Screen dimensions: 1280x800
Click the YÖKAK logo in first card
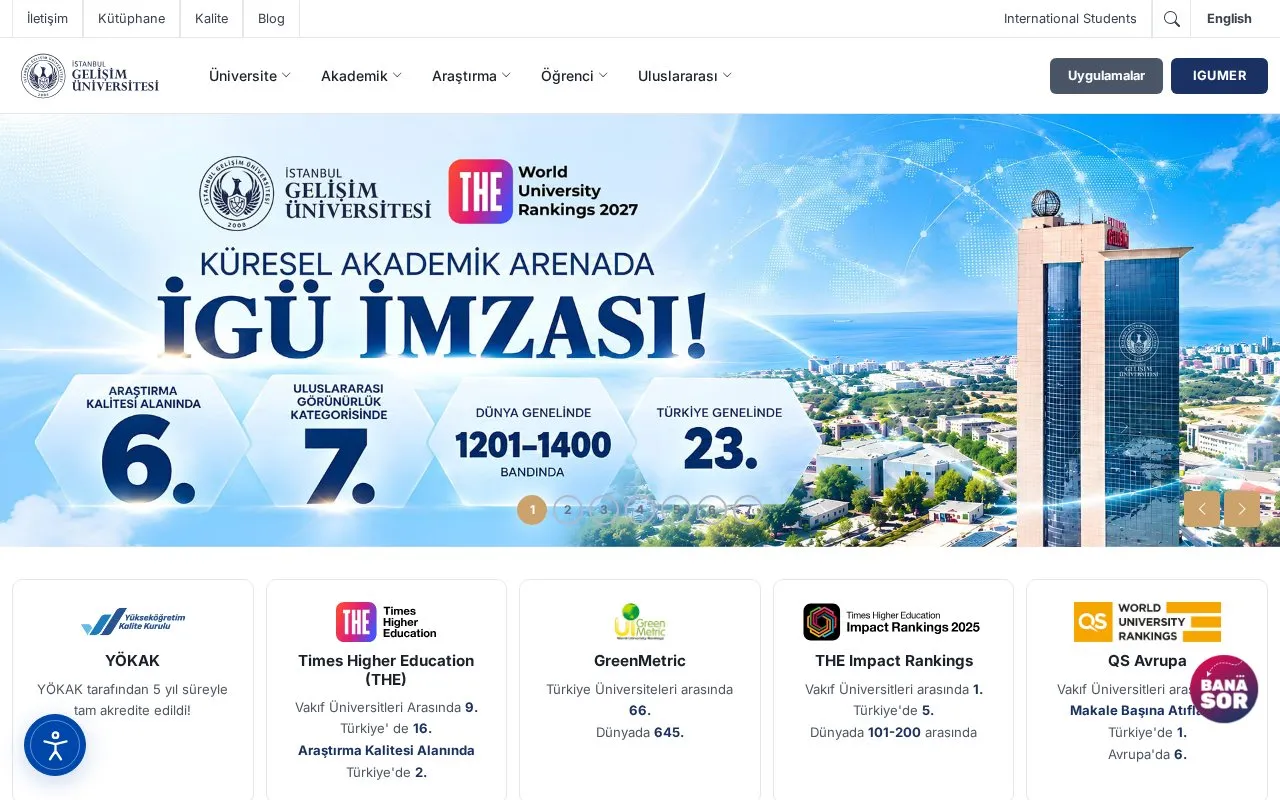click(133, 622)
